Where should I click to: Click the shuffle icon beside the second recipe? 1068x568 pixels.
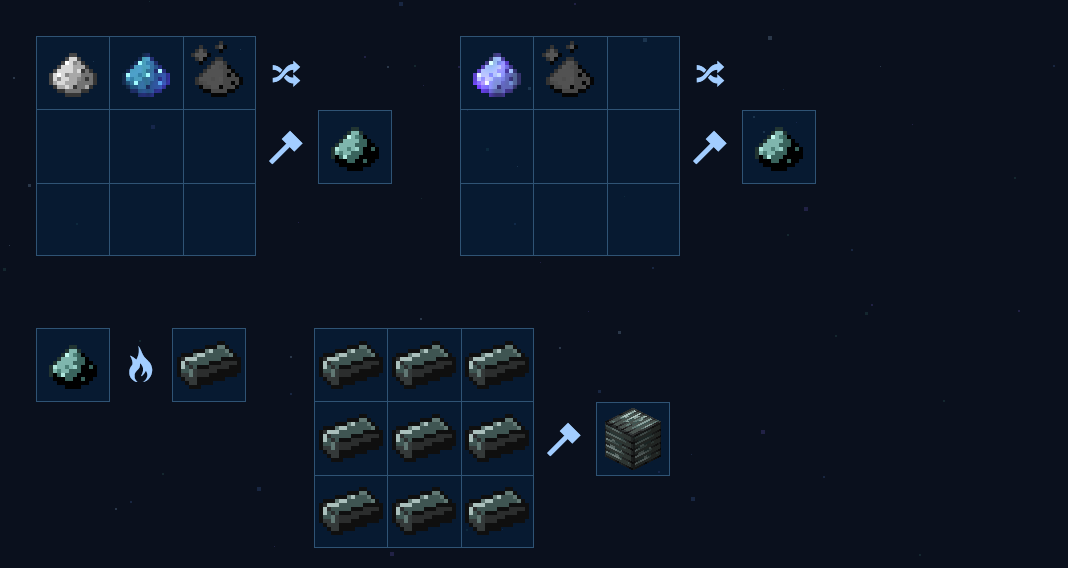(710, 74)
